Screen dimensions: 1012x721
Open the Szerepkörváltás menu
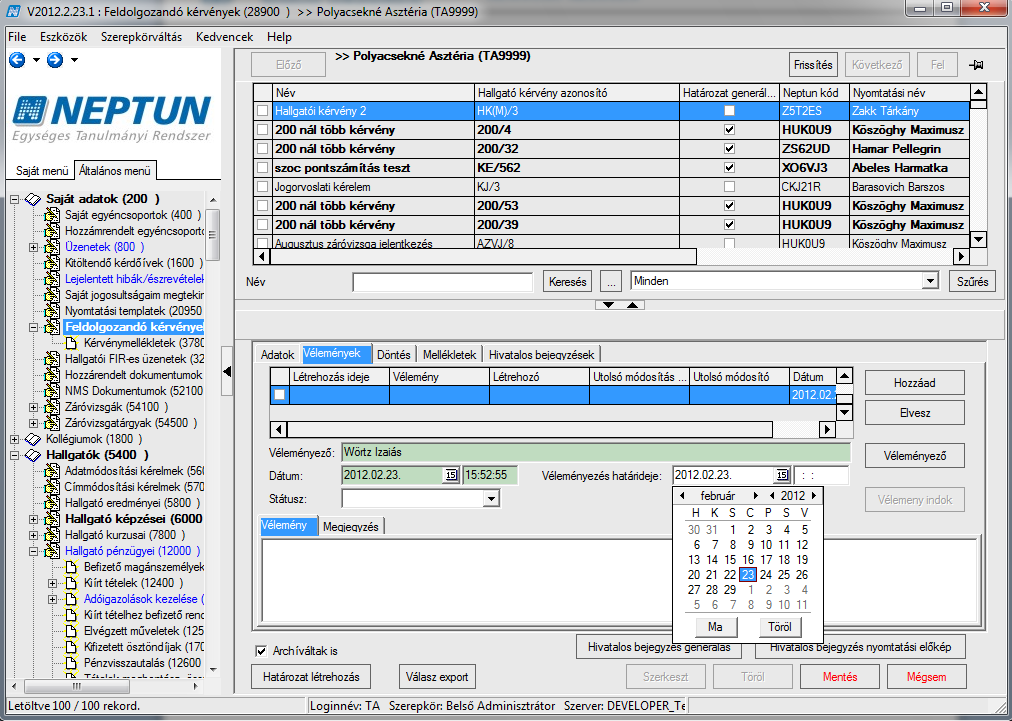[141, 37]
